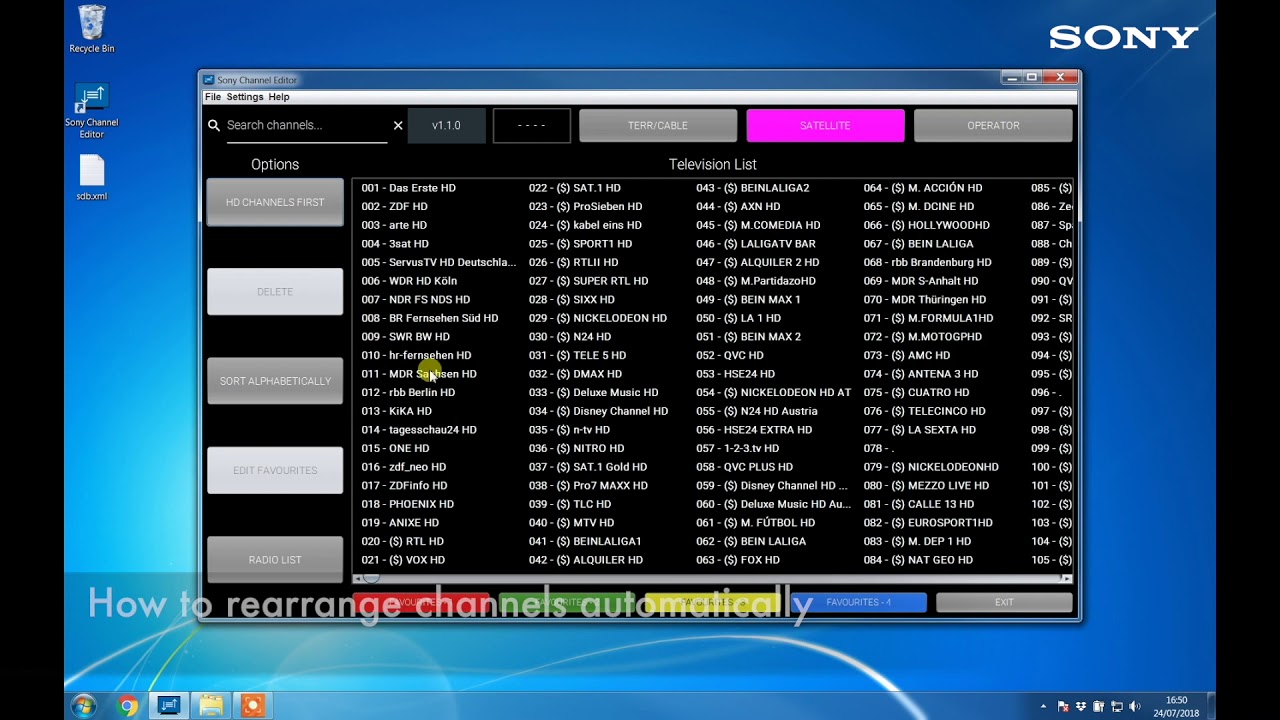Select channel 052 - QVC HD
Image resolution: width=1280 pixels, height=720 pixels.
click(729, 355)
